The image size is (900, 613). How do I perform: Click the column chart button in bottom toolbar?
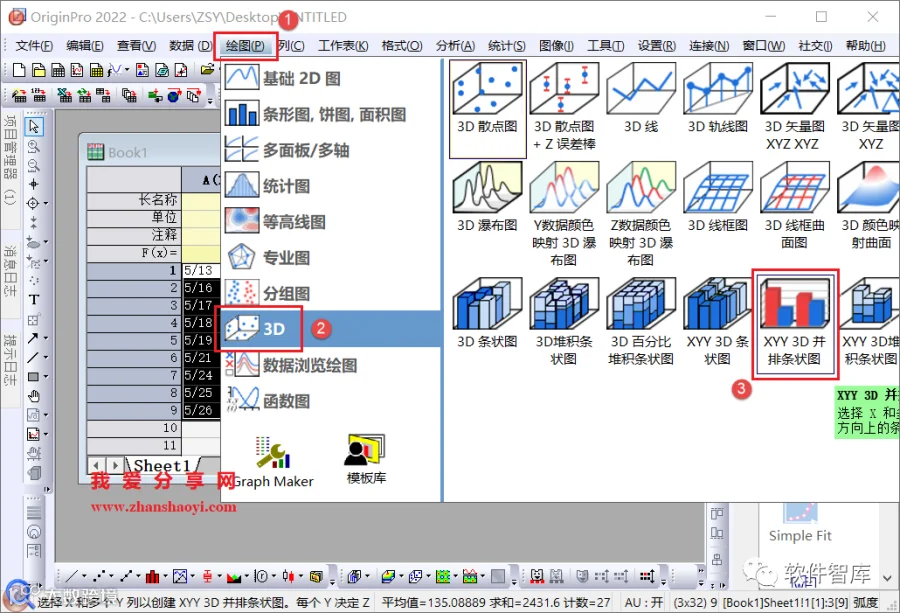(152, 576)
